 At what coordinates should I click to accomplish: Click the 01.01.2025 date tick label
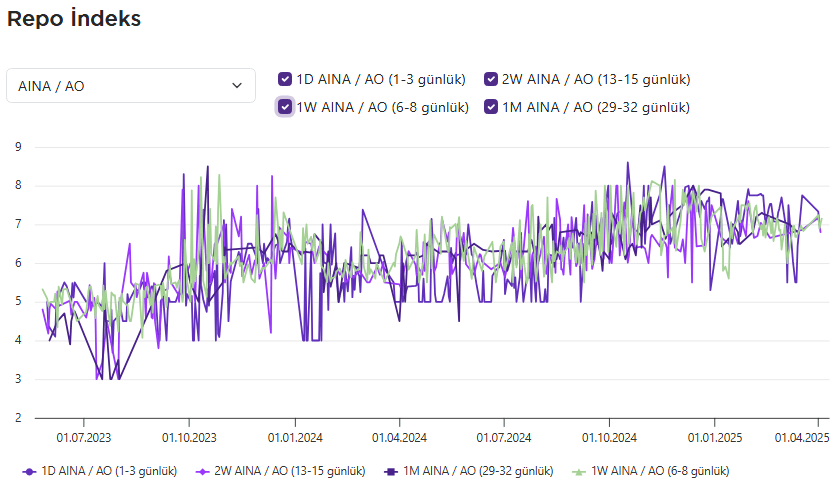714,437
